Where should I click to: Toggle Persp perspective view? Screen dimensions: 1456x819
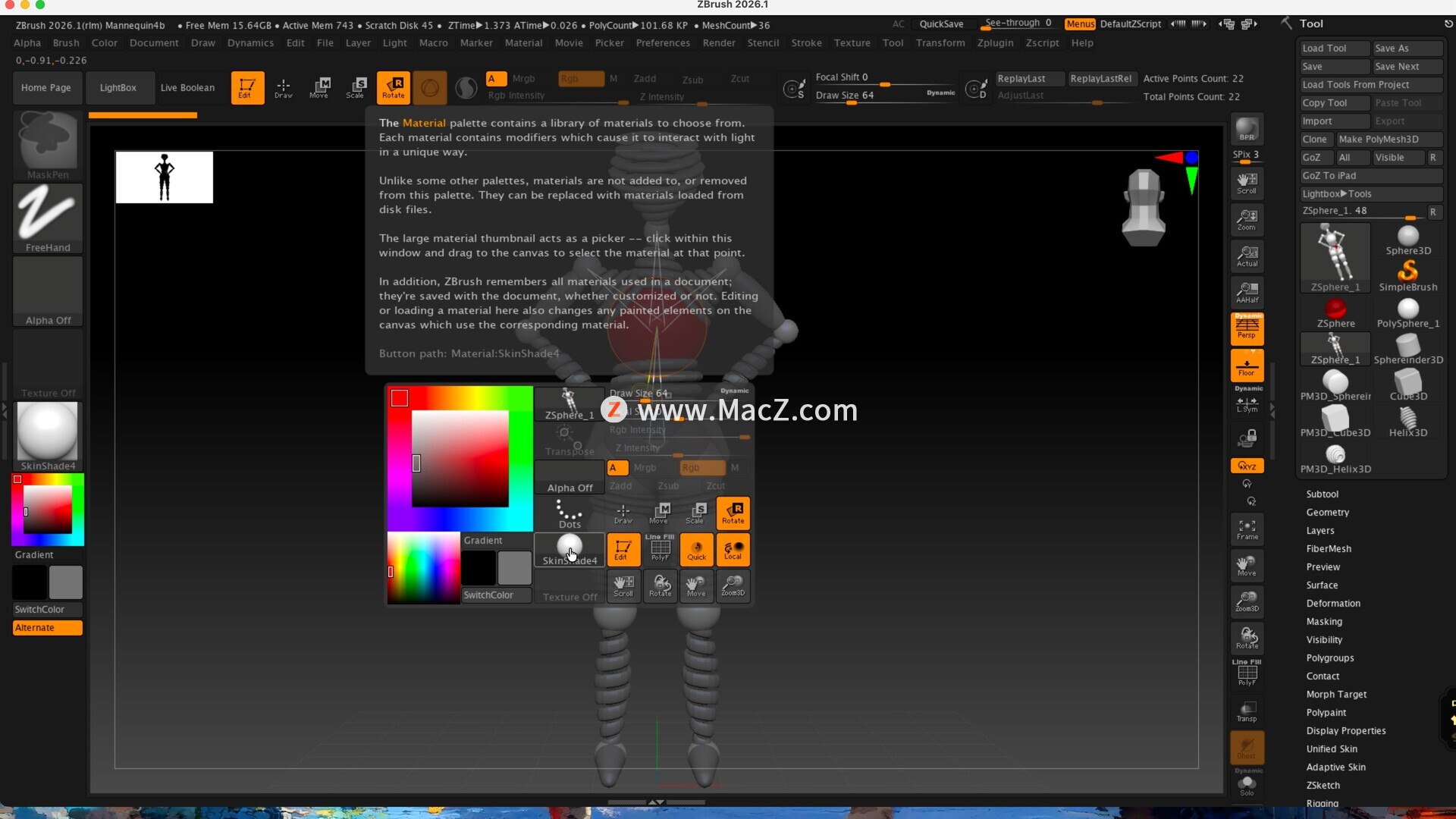coord(1247,328)
